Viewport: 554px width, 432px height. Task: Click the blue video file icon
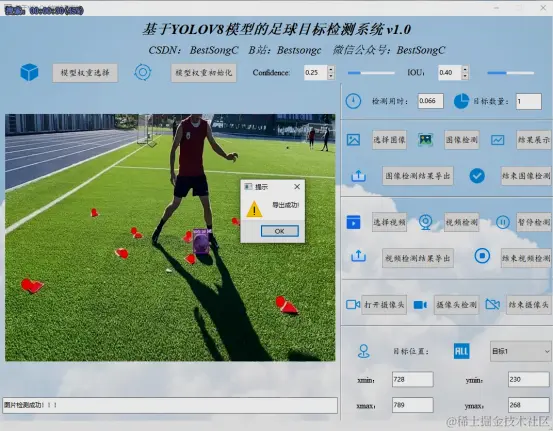pyautogui.click(x=353, y=223)
